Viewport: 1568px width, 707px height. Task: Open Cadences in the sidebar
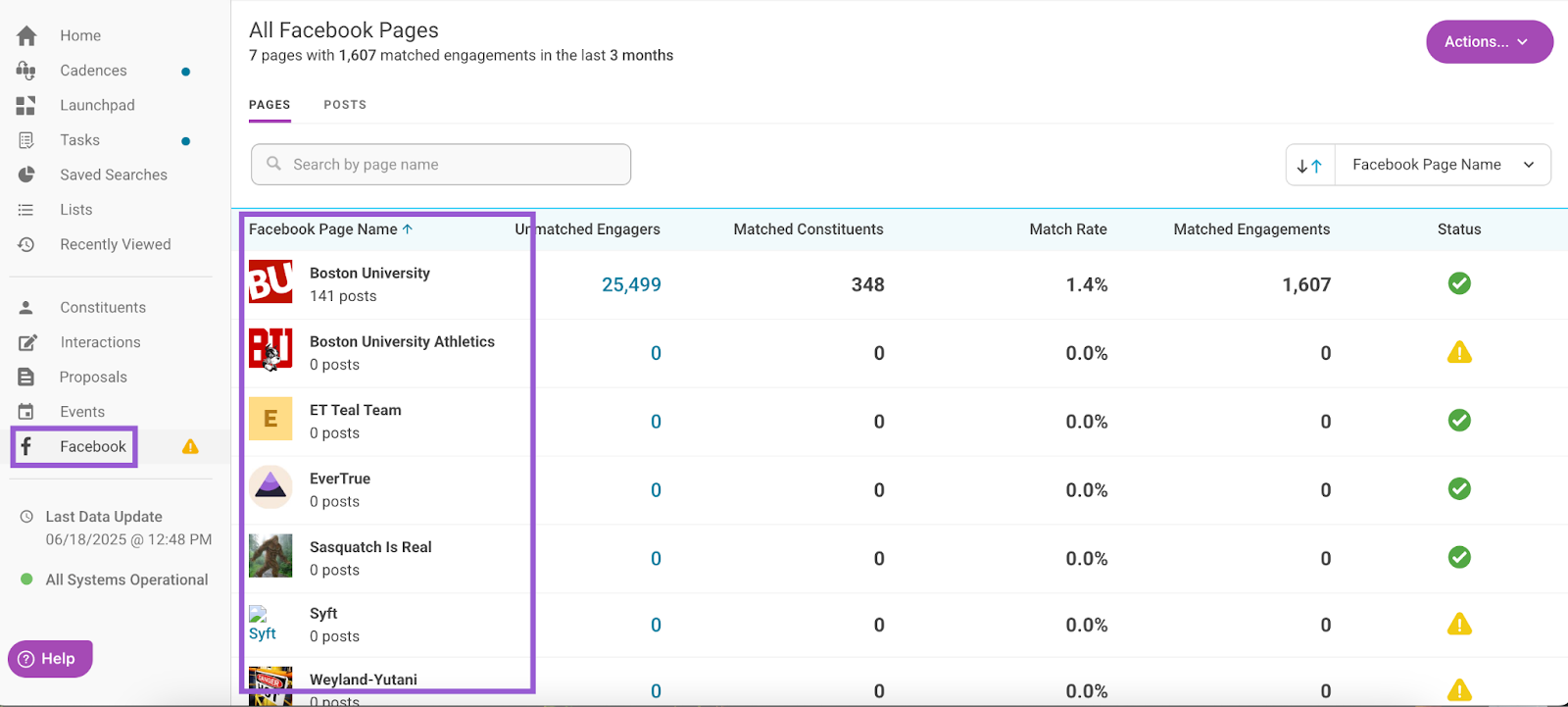click(x=93, y=71)
